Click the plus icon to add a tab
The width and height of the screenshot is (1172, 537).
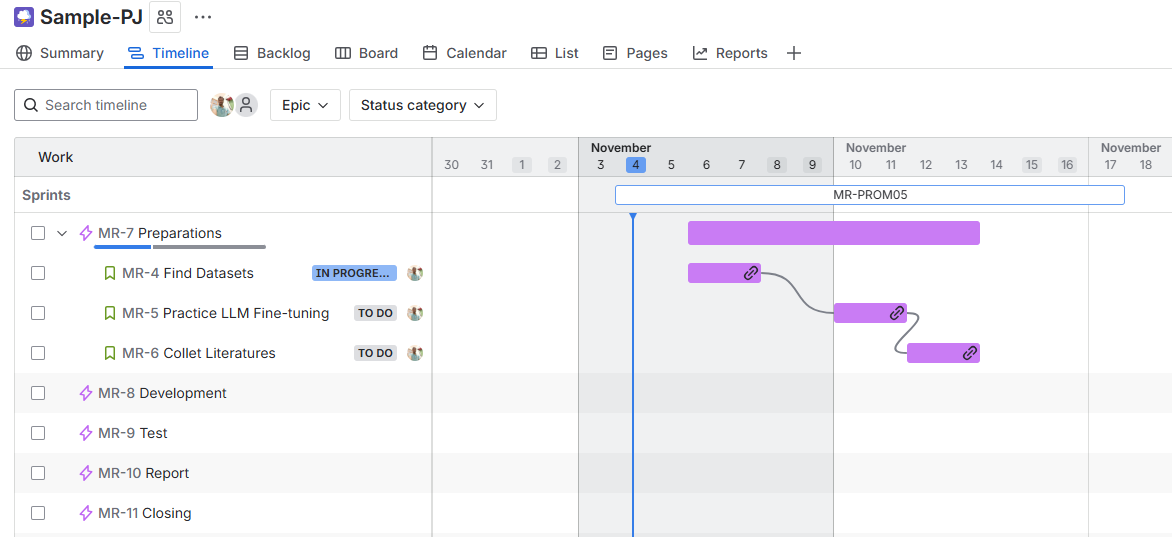[794, 53]
